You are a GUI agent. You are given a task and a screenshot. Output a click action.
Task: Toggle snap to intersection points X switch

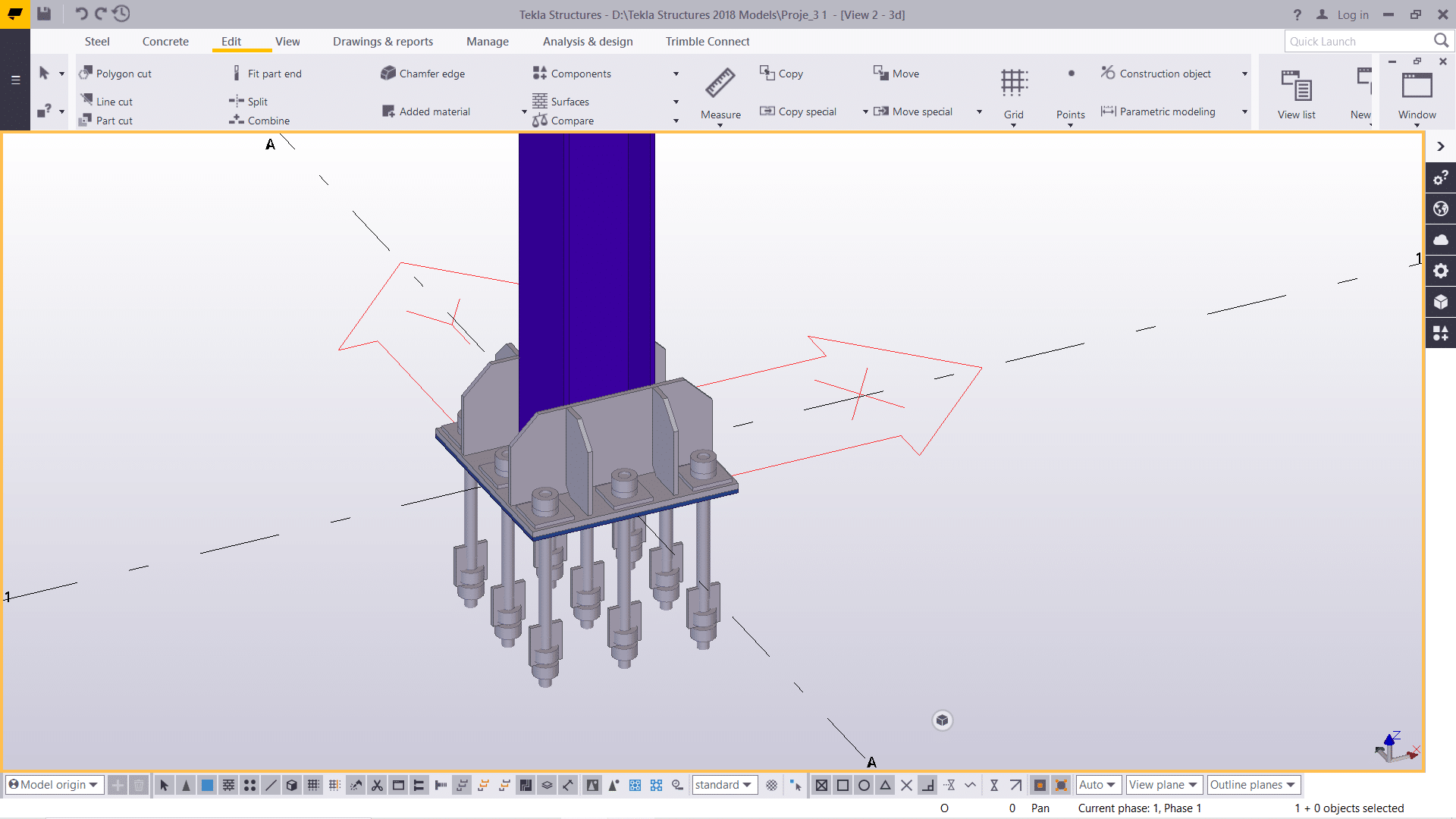(906, 786)
